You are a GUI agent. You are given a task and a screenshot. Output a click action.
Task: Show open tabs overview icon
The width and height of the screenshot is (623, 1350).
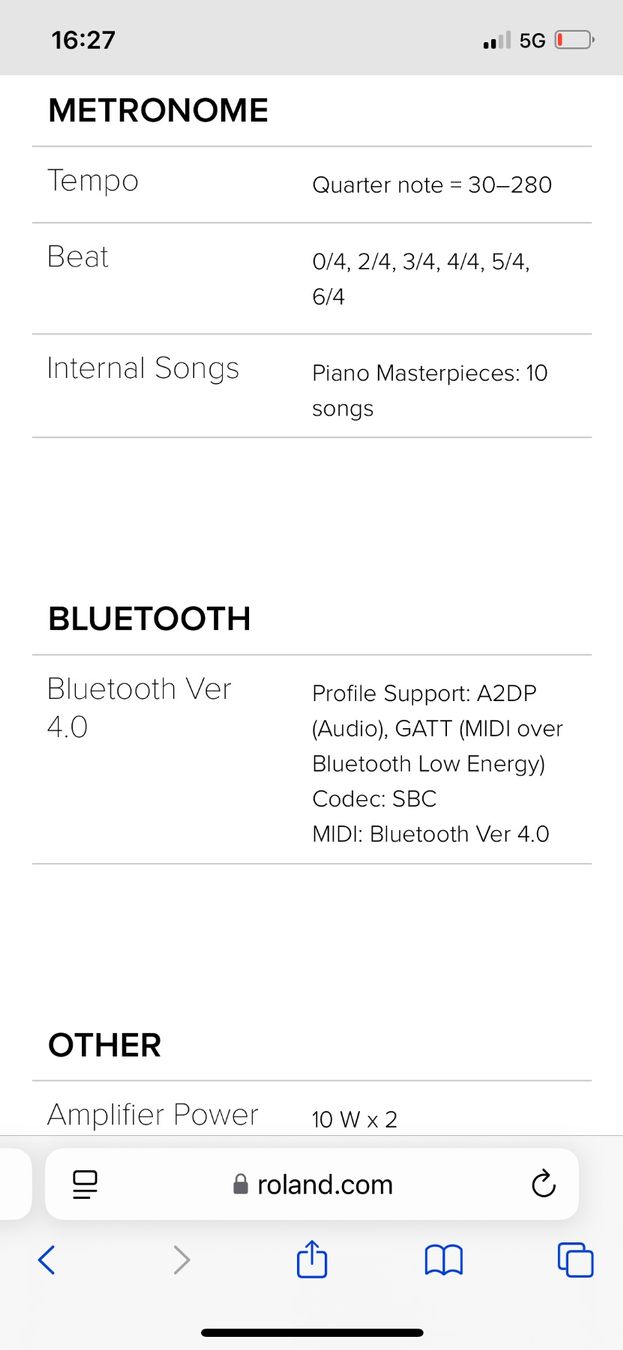click(x=575, y=1259)
